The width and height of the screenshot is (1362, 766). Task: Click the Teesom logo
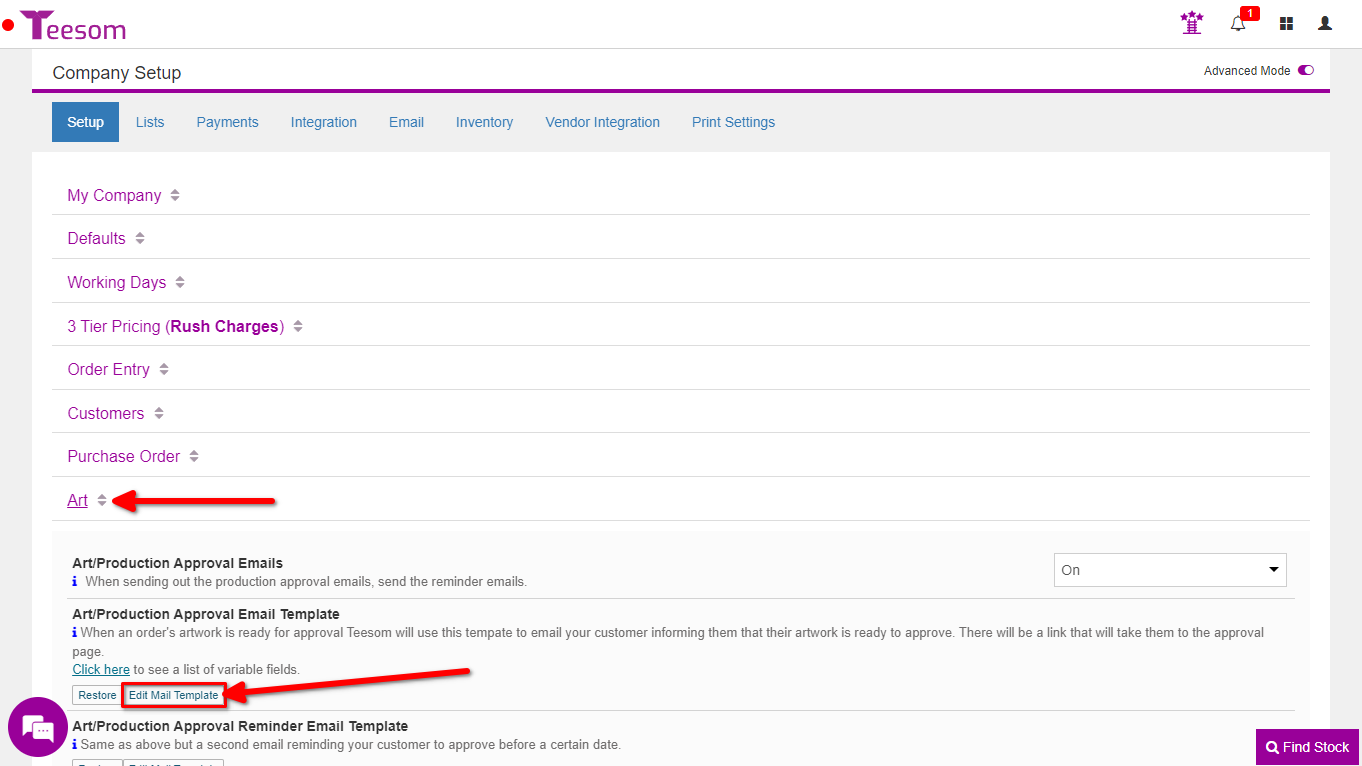[73, 25]
